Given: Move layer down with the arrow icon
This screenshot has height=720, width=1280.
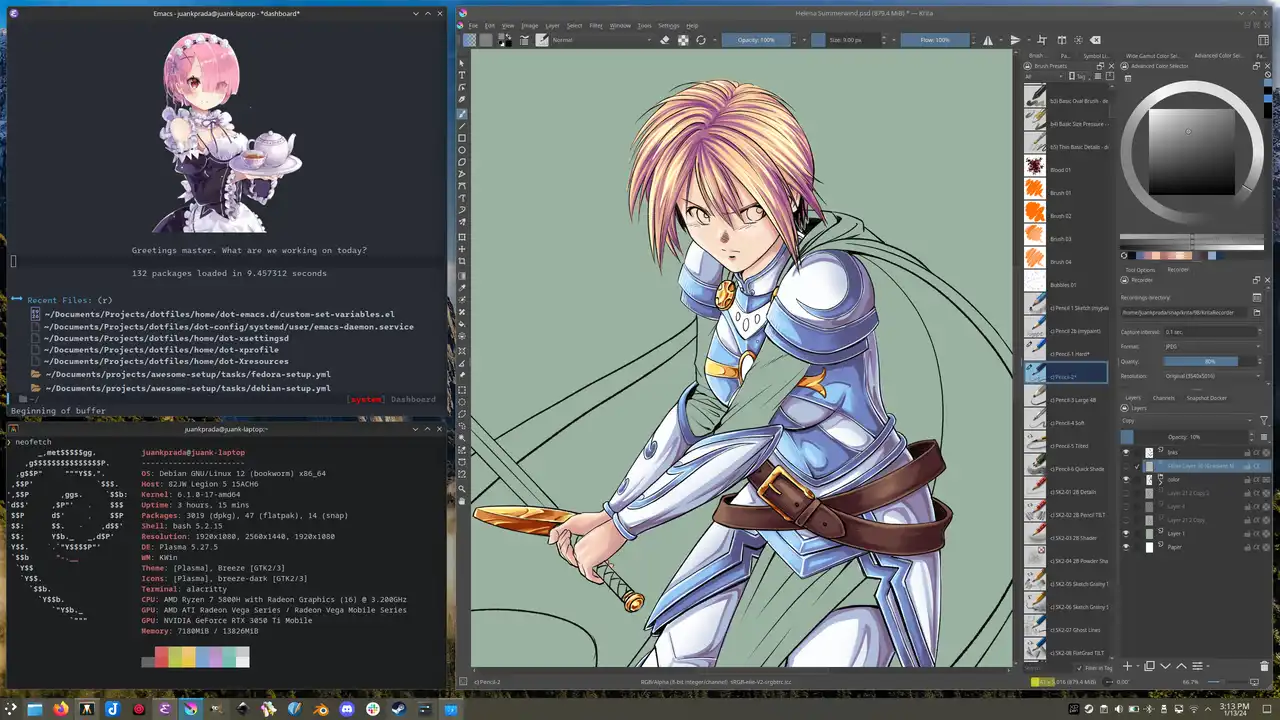Looking at the screenshot, I should tap(1165, 666).
